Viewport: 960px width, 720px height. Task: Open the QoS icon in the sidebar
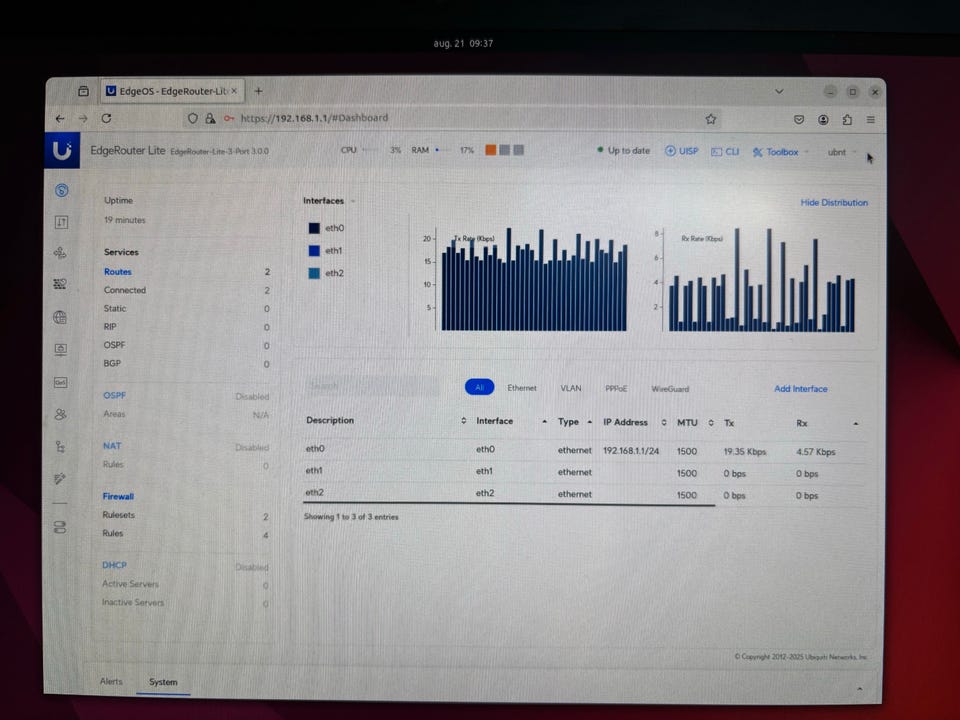(61, 382)
